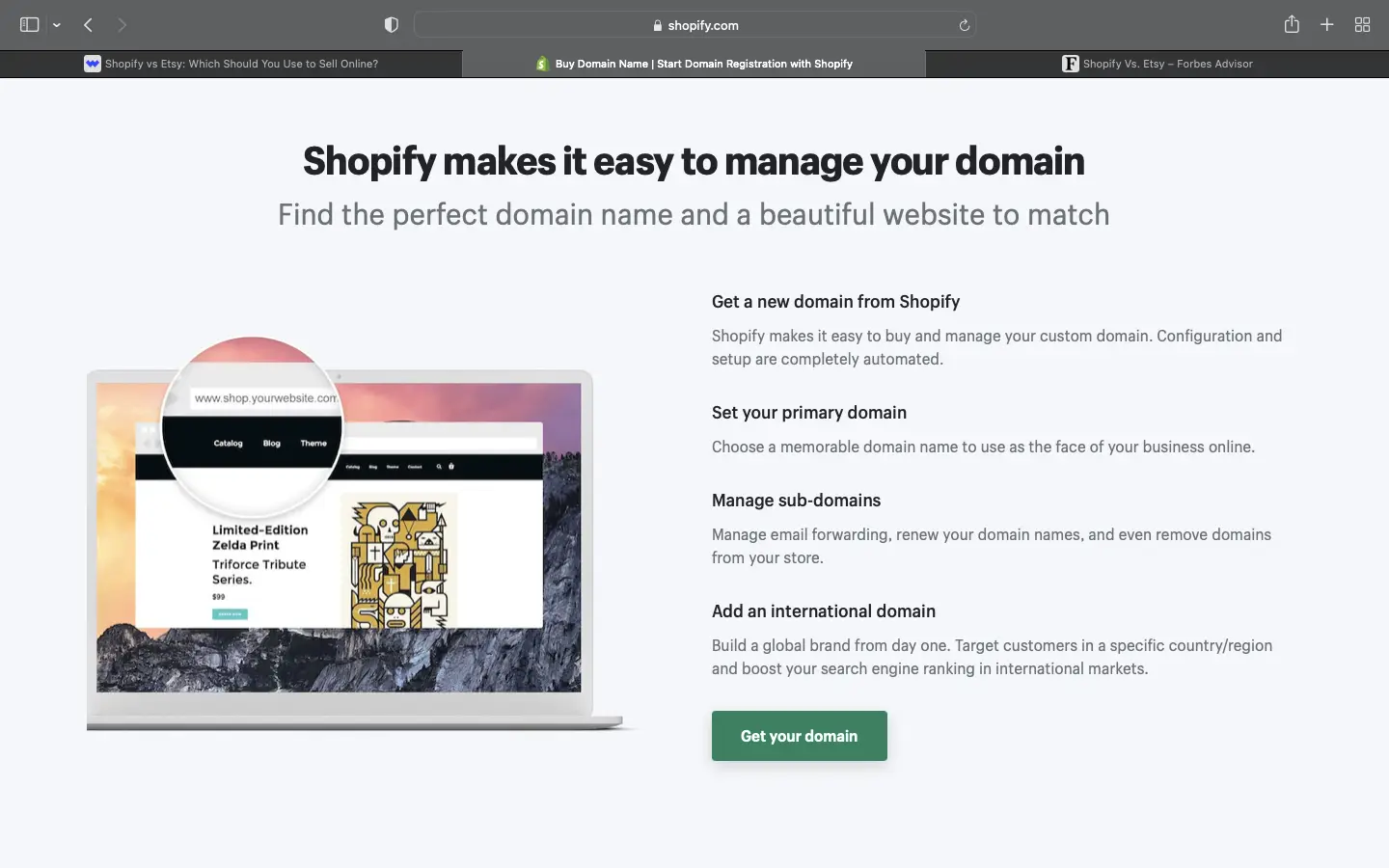1389x868 pixels.
Task: Click the 'Find the perfect domain name' subtitle
Action: click(694, 214)
